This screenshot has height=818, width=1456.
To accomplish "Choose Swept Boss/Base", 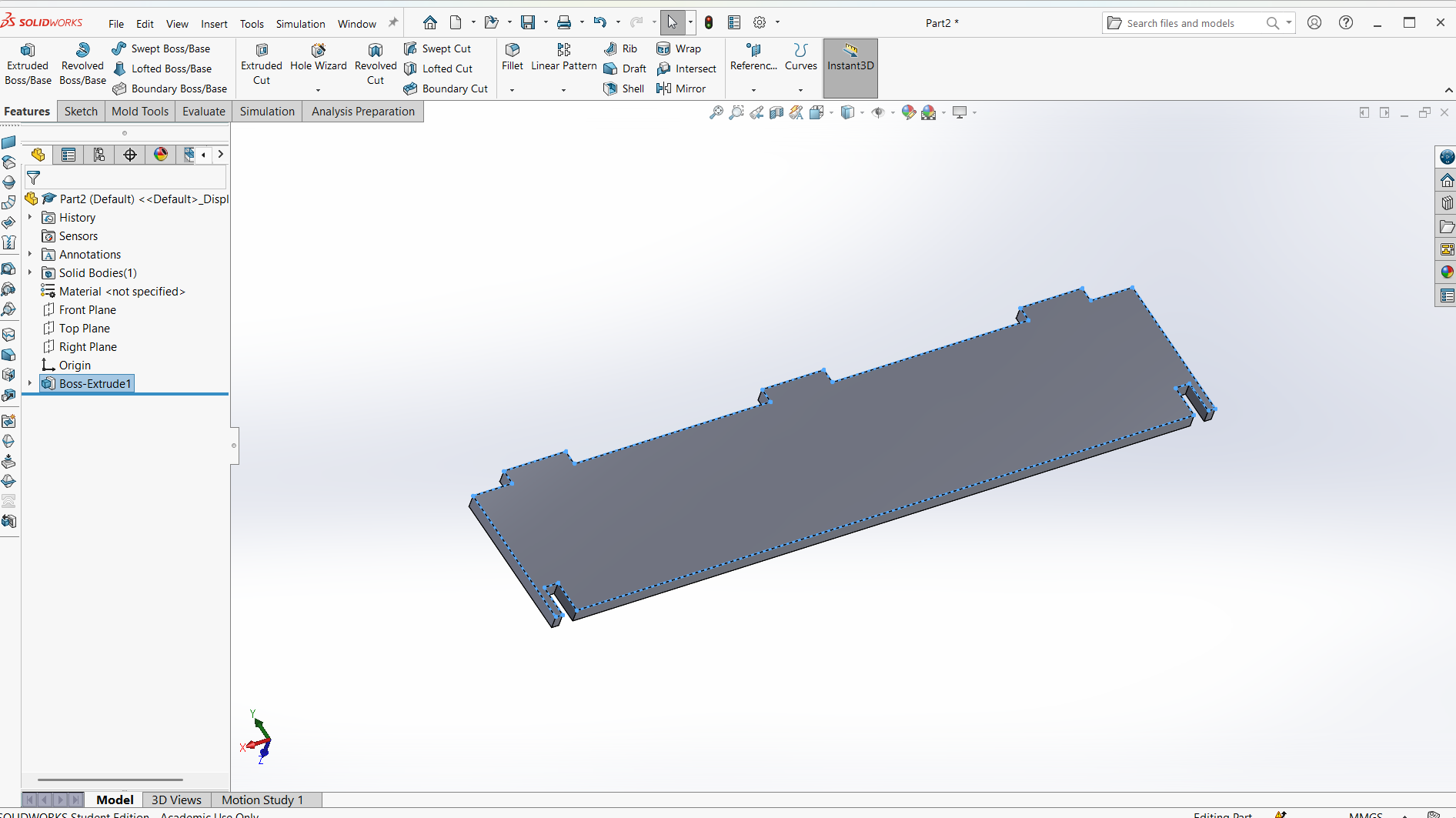I will pyautogui.click(x=161, y=48).
